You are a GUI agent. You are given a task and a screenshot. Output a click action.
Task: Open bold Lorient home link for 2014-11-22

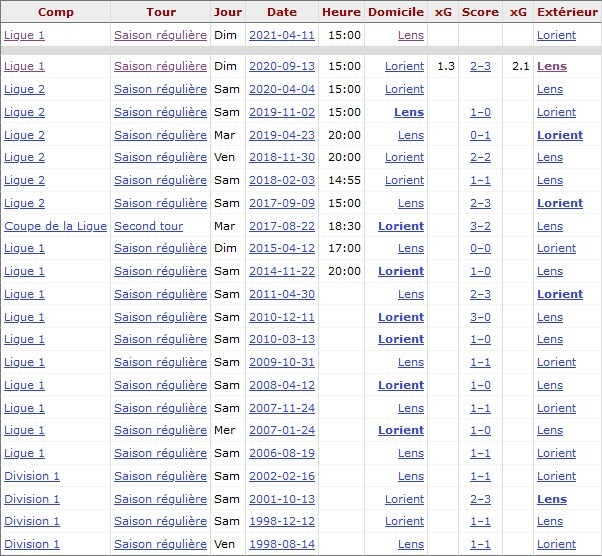tap(401, 271)
